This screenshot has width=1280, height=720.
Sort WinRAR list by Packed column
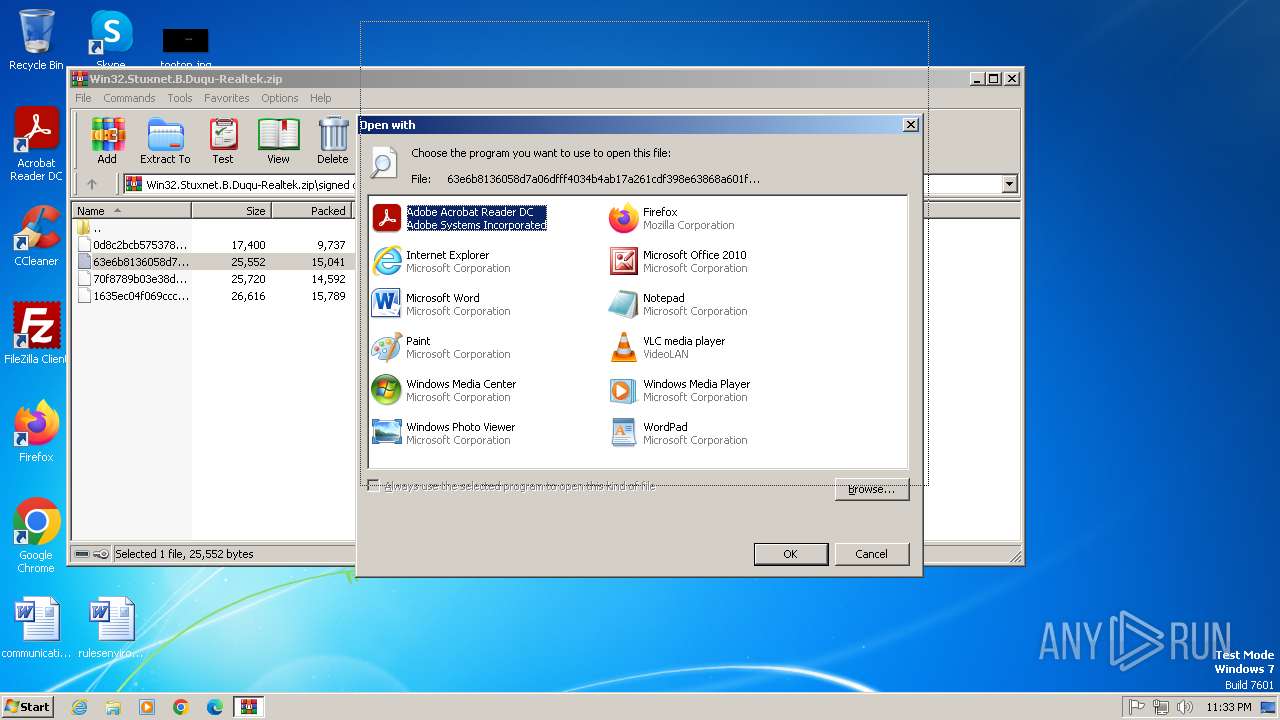click(x=311, y=211)
